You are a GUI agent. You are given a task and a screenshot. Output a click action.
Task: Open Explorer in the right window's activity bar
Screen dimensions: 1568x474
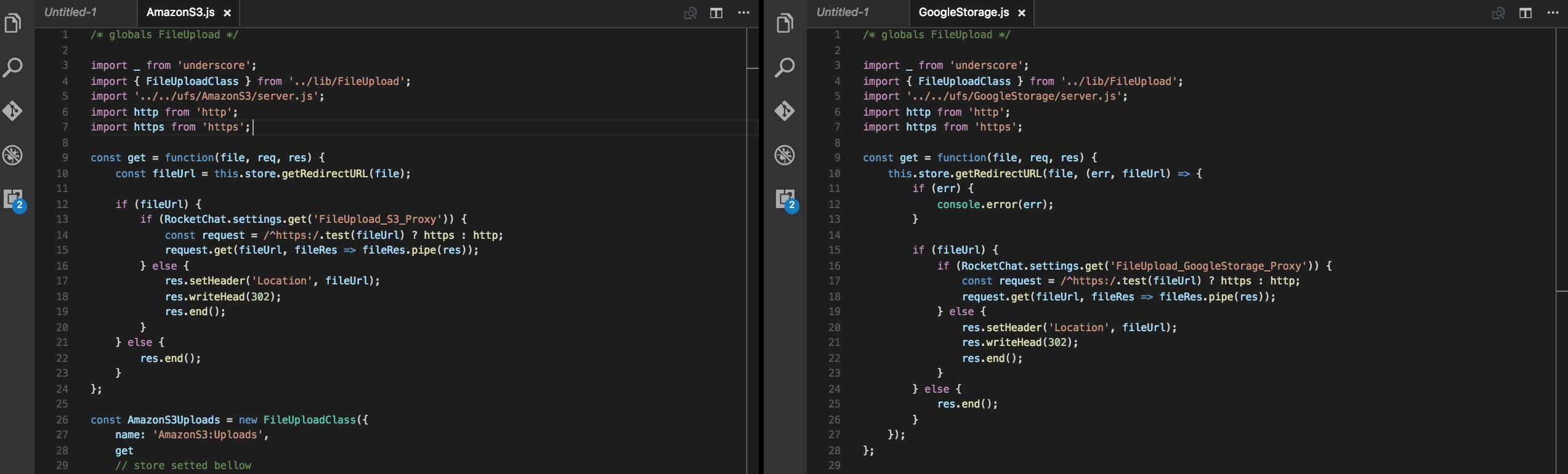pyautogui.click(x=785, y=23)
